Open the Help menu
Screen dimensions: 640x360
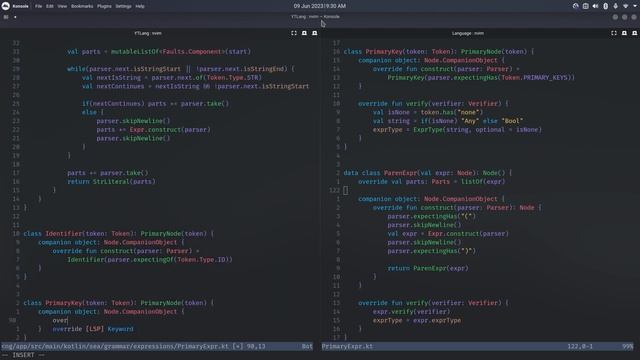(x=140, y=6)
